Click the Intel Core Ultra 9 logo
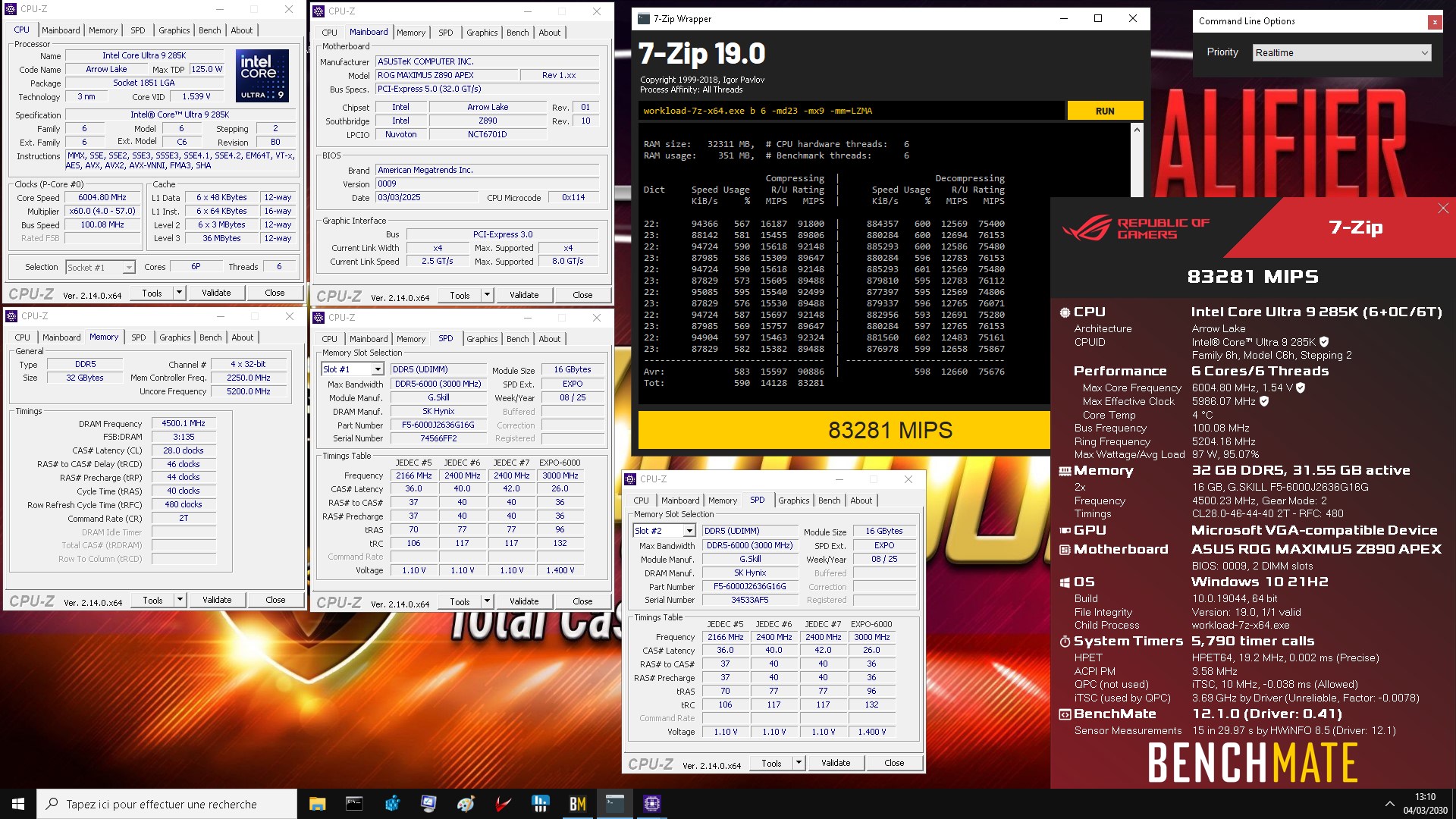The width and height of the screenshot is (1456, 819). (262, 76)
